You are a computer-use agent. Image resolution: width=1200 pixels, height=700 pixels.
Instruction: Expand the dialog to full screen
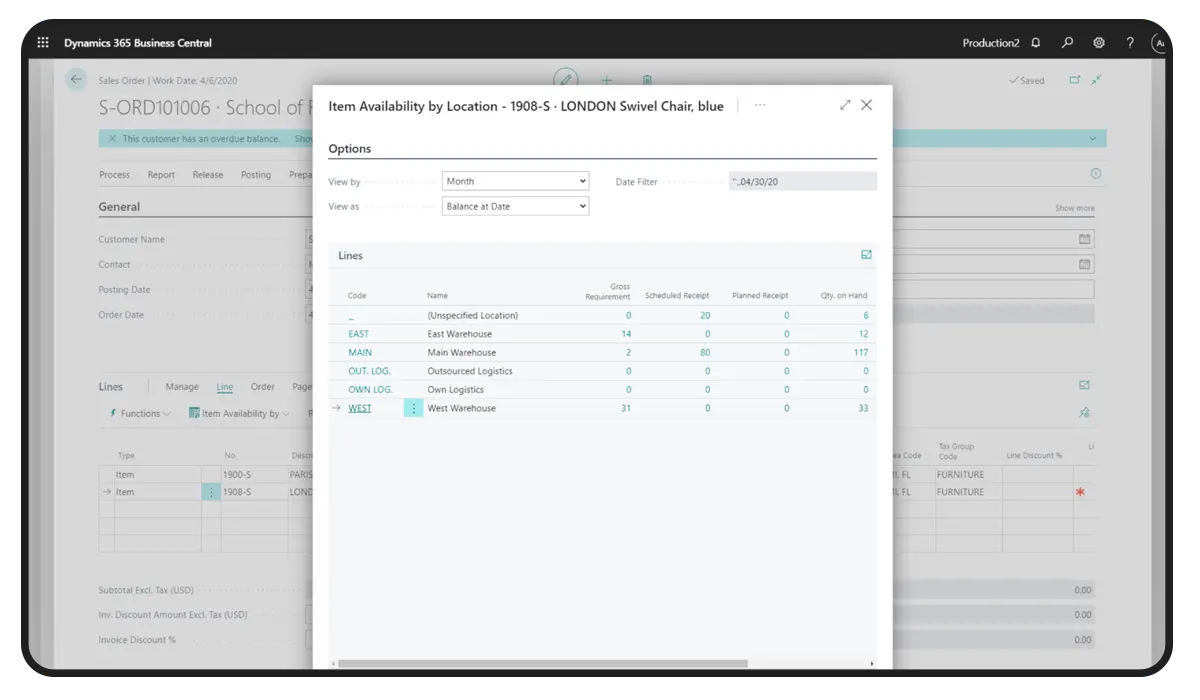[845, 105]
